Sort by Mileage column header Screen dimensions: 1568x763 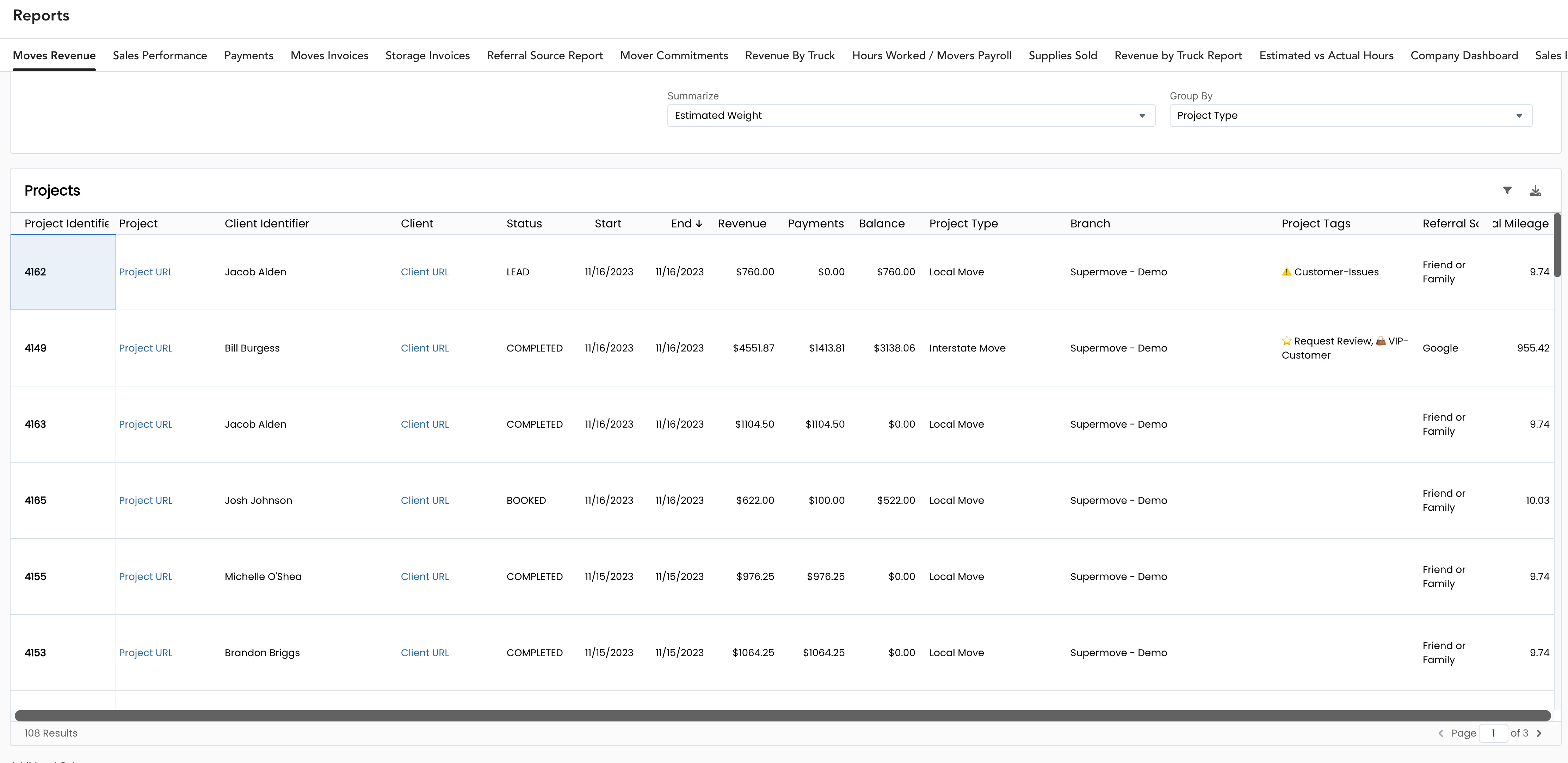[x=1520, y=224]
